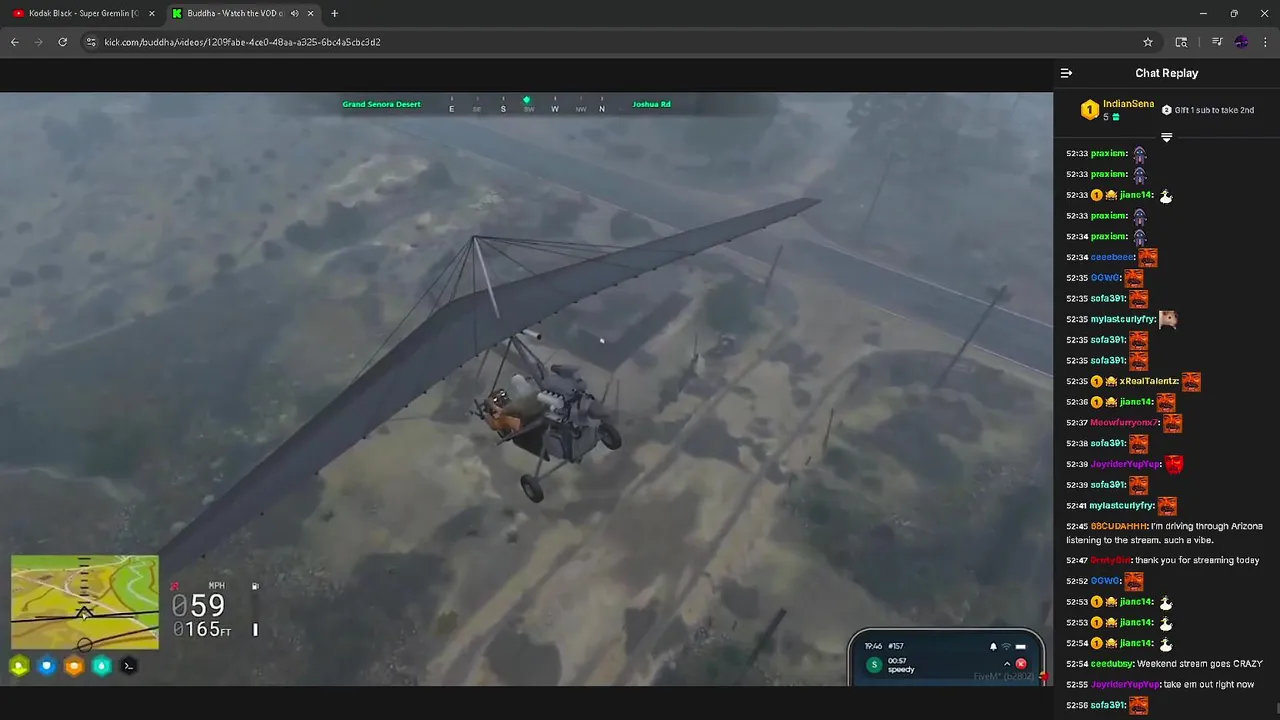Collapse chat with the Chat Replay toggle icon
Screen dimensions: 1280x720
1066,73
